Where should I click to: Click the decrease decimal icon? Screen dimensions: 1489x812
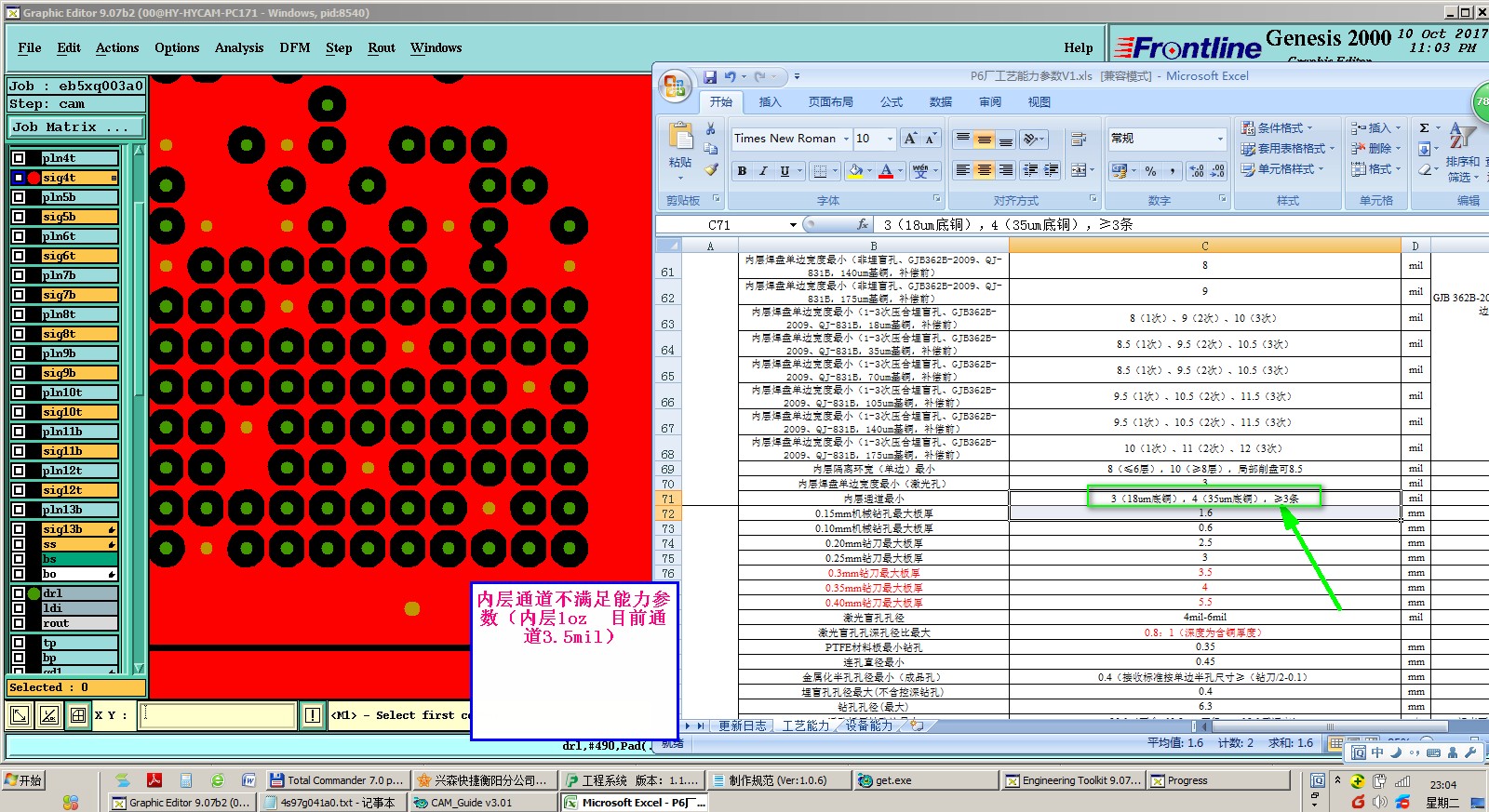pos(1217,171)
